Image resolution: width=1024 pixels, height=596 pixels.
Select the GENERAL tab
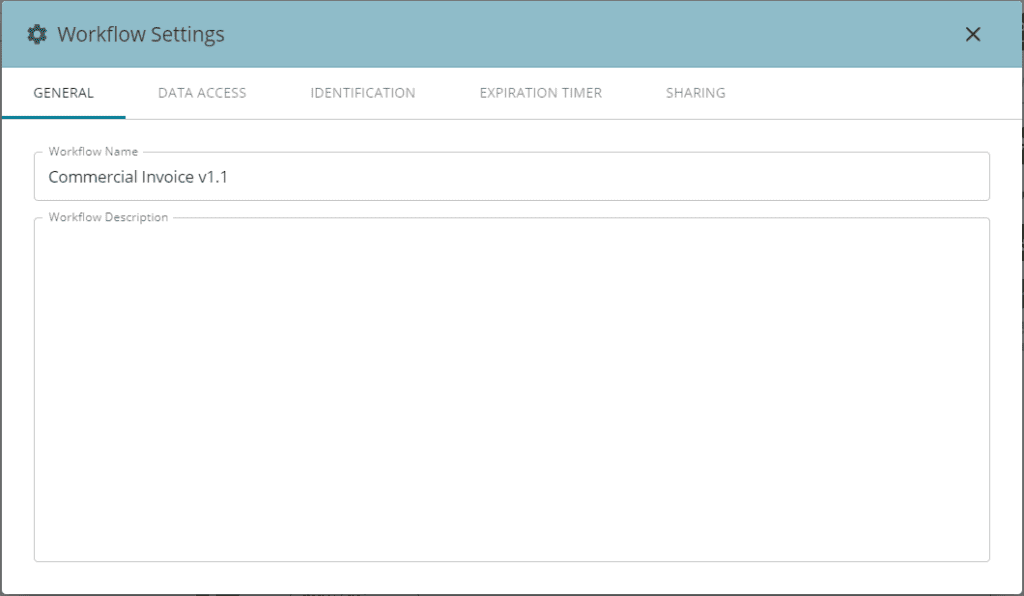pyautogui.click(x=63, y=92)
